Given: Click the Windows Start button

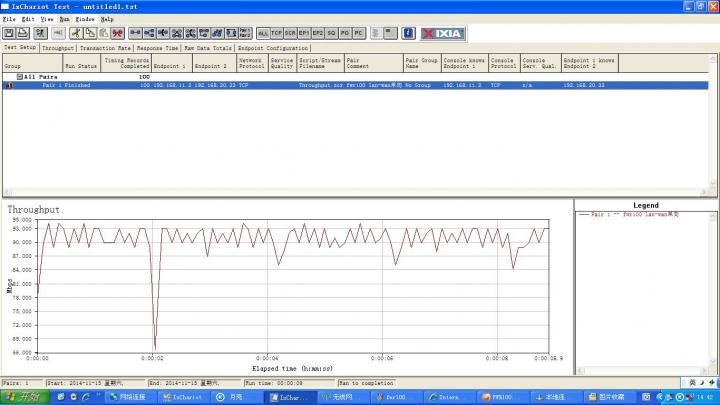Looking at the screenshot, I should (24, 397).
